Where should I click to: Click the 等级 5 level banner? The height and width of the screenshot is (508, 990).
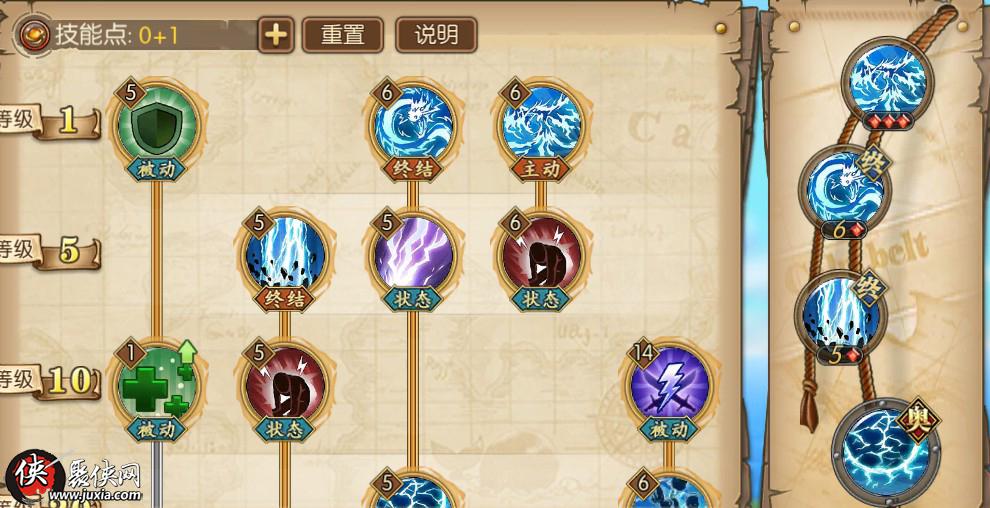[50, 251]
